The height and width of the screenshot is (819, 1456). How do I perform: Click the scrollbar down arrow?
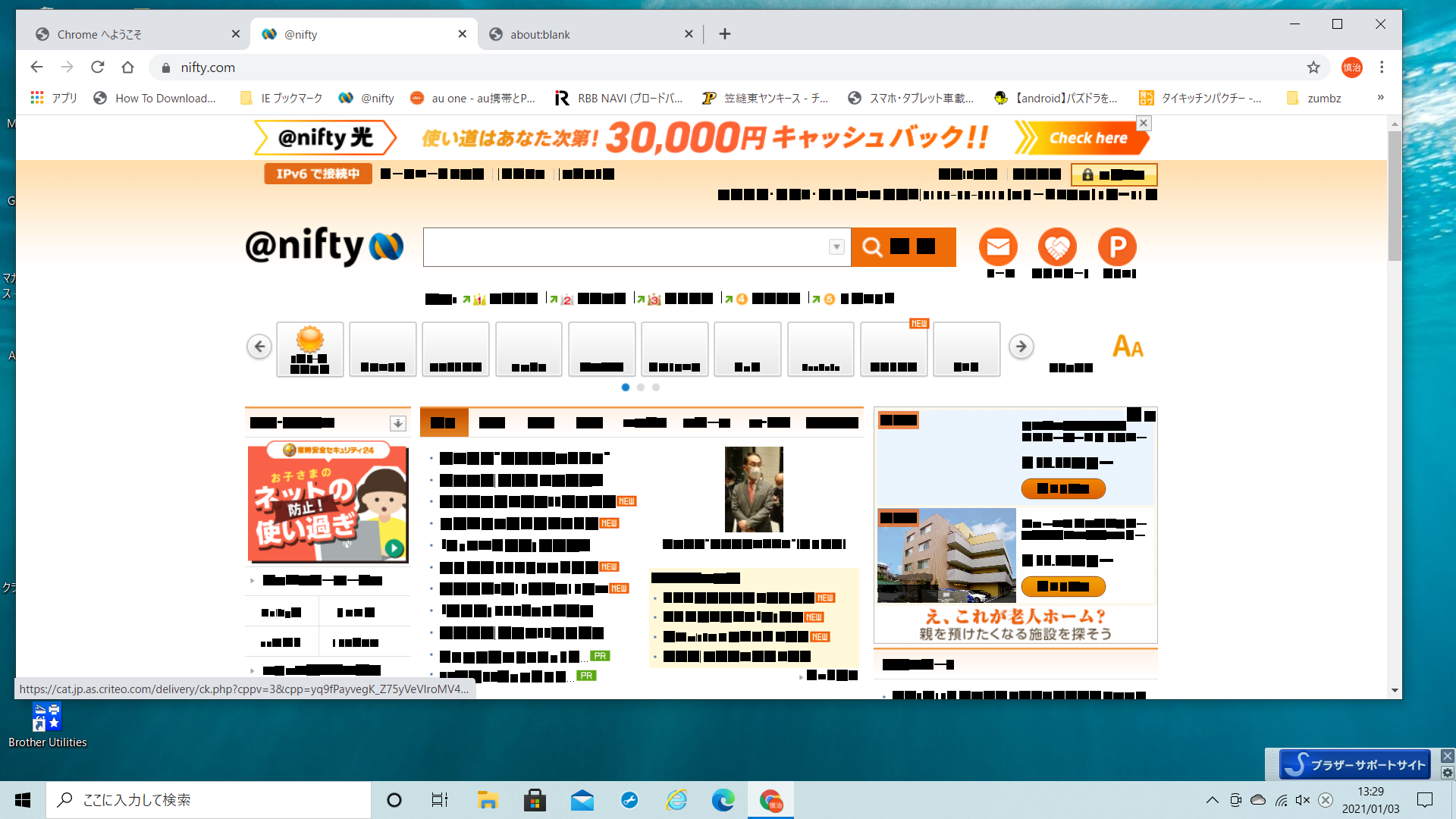[x=1395, y=691]
